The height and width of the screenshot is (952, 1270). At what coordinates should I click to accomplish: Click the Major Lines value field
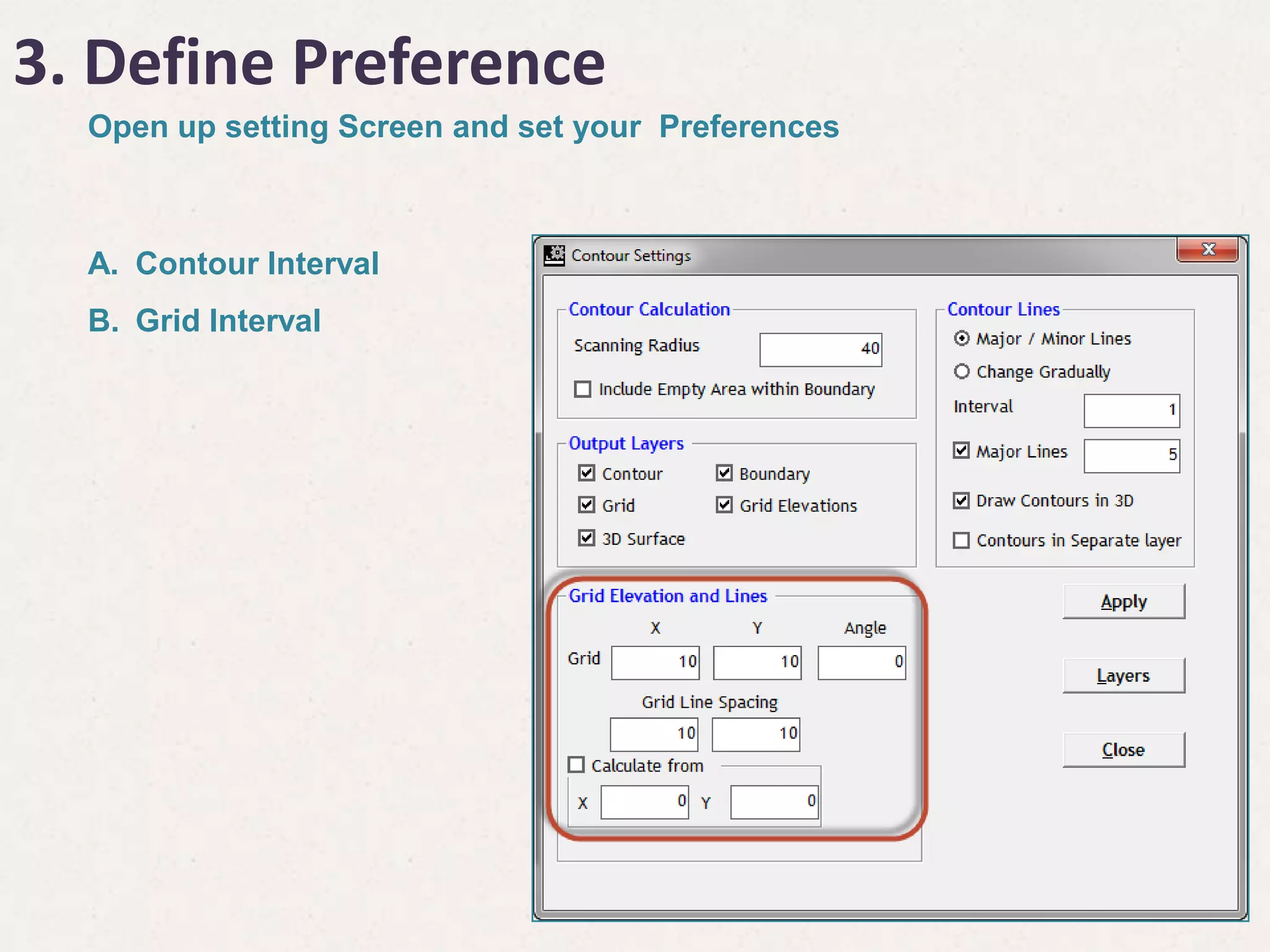[x=1131, y=456]
